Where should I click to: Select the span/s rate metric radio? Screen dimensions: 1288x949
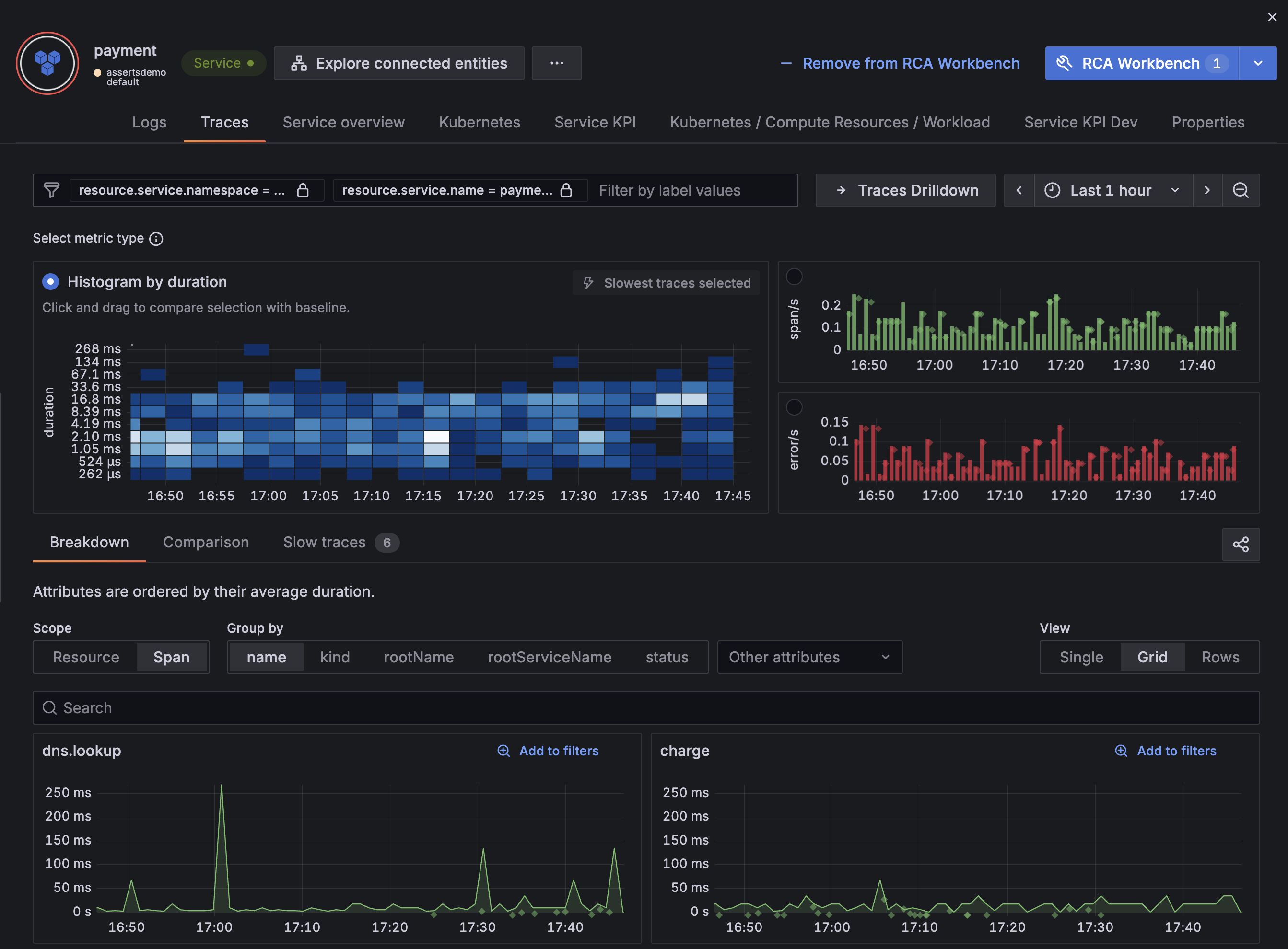pyautogui.click(x=794, y=277)
